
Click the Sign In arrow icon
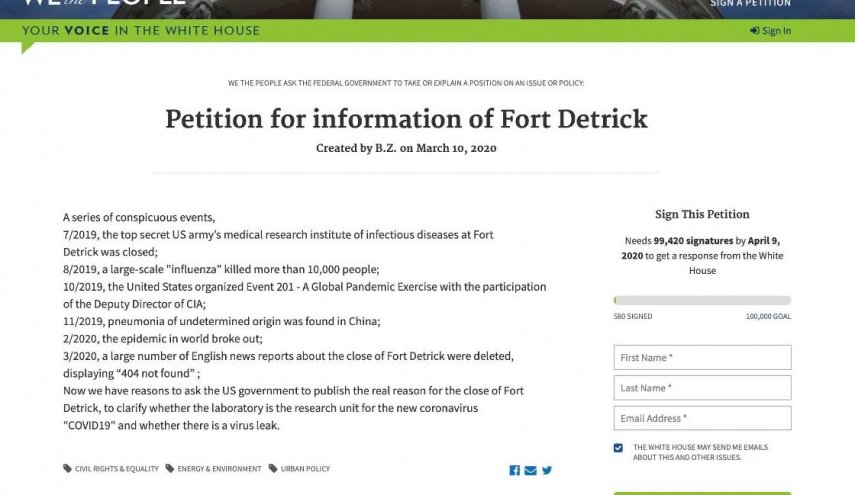coord(754,31)
